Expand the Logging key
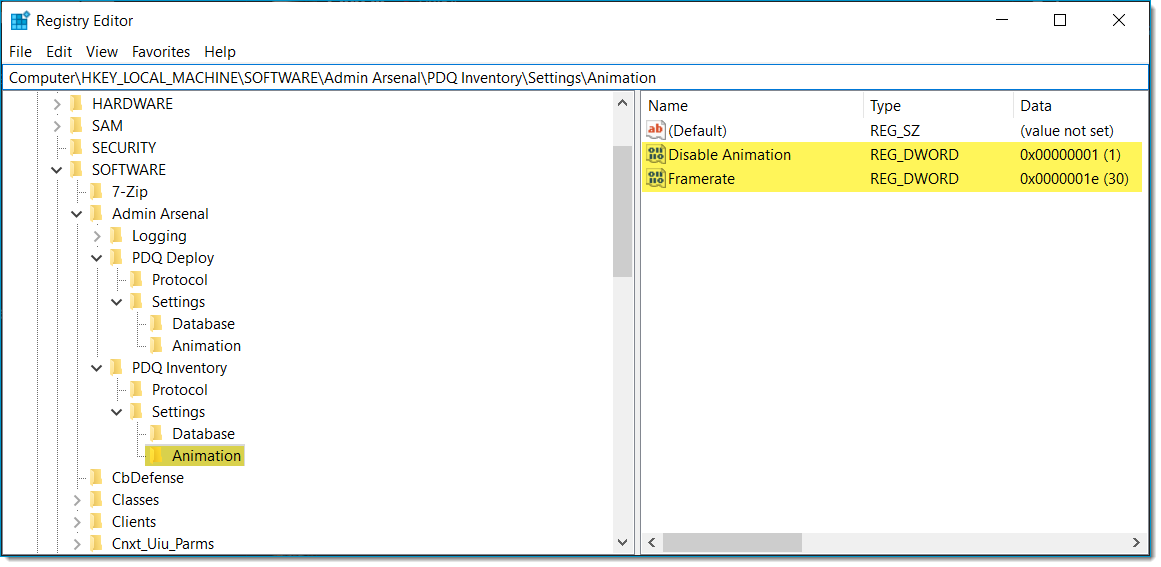The height and width of the screenshot is (567, 1161). [97, 236]
